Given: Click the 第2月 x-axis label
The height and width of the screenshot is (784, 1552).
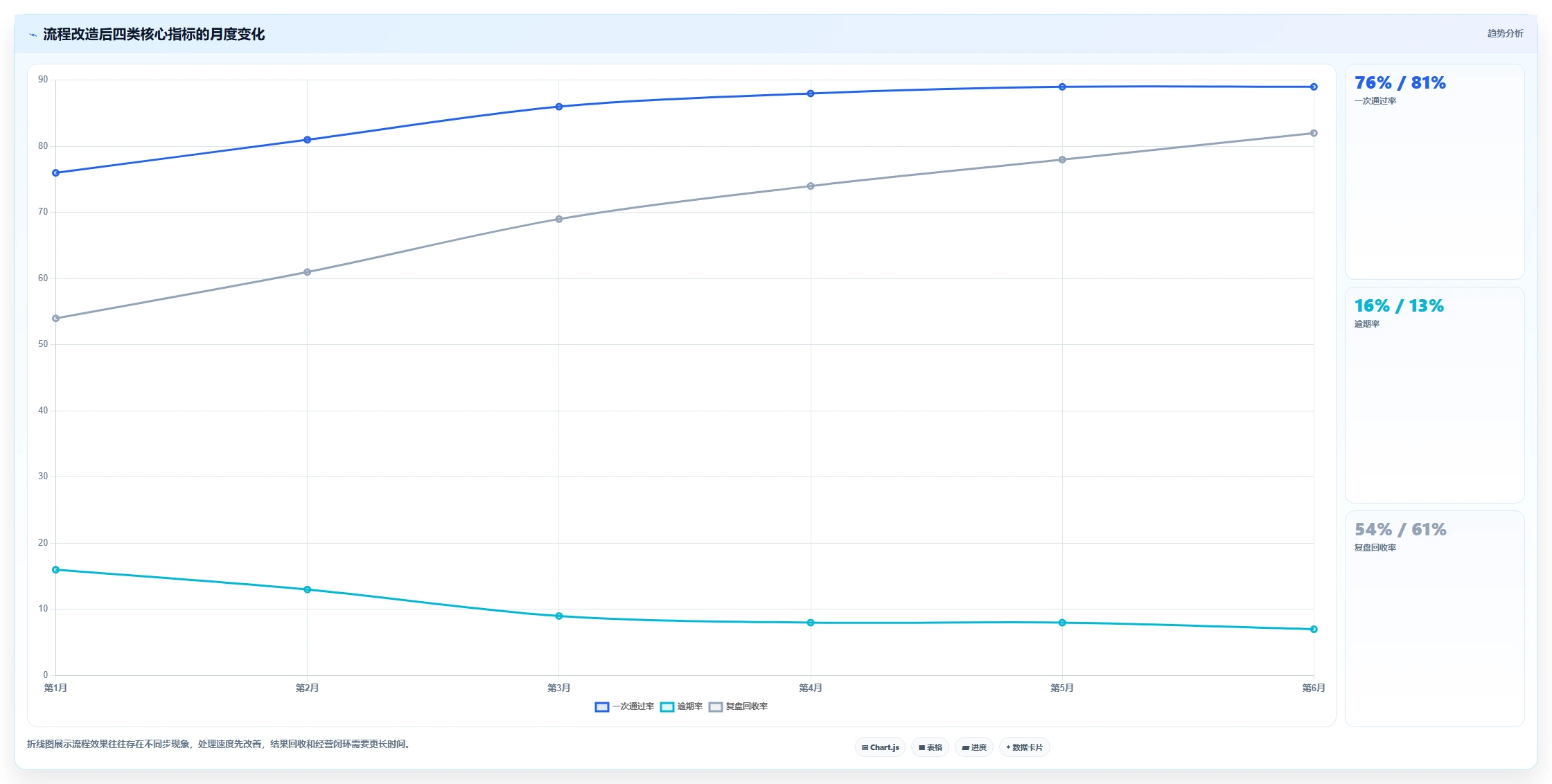Looking at the screenshot, I should 308,688.
